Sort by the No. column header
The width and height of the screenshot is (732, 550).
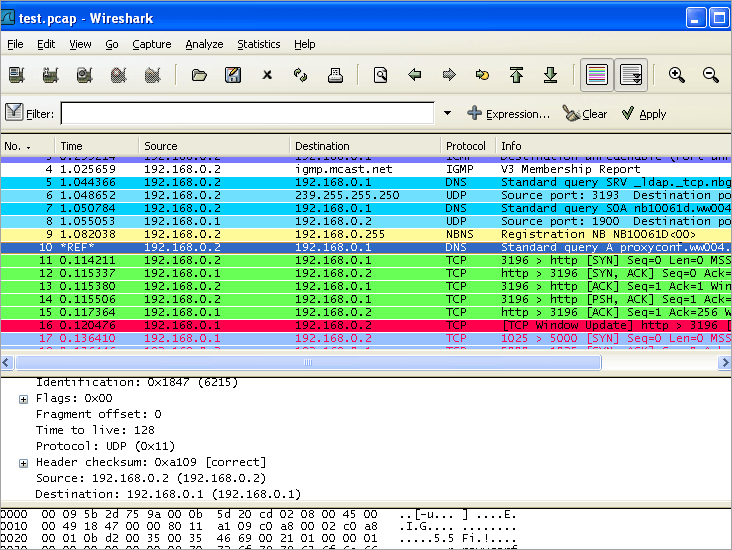(x=27, y=146)
